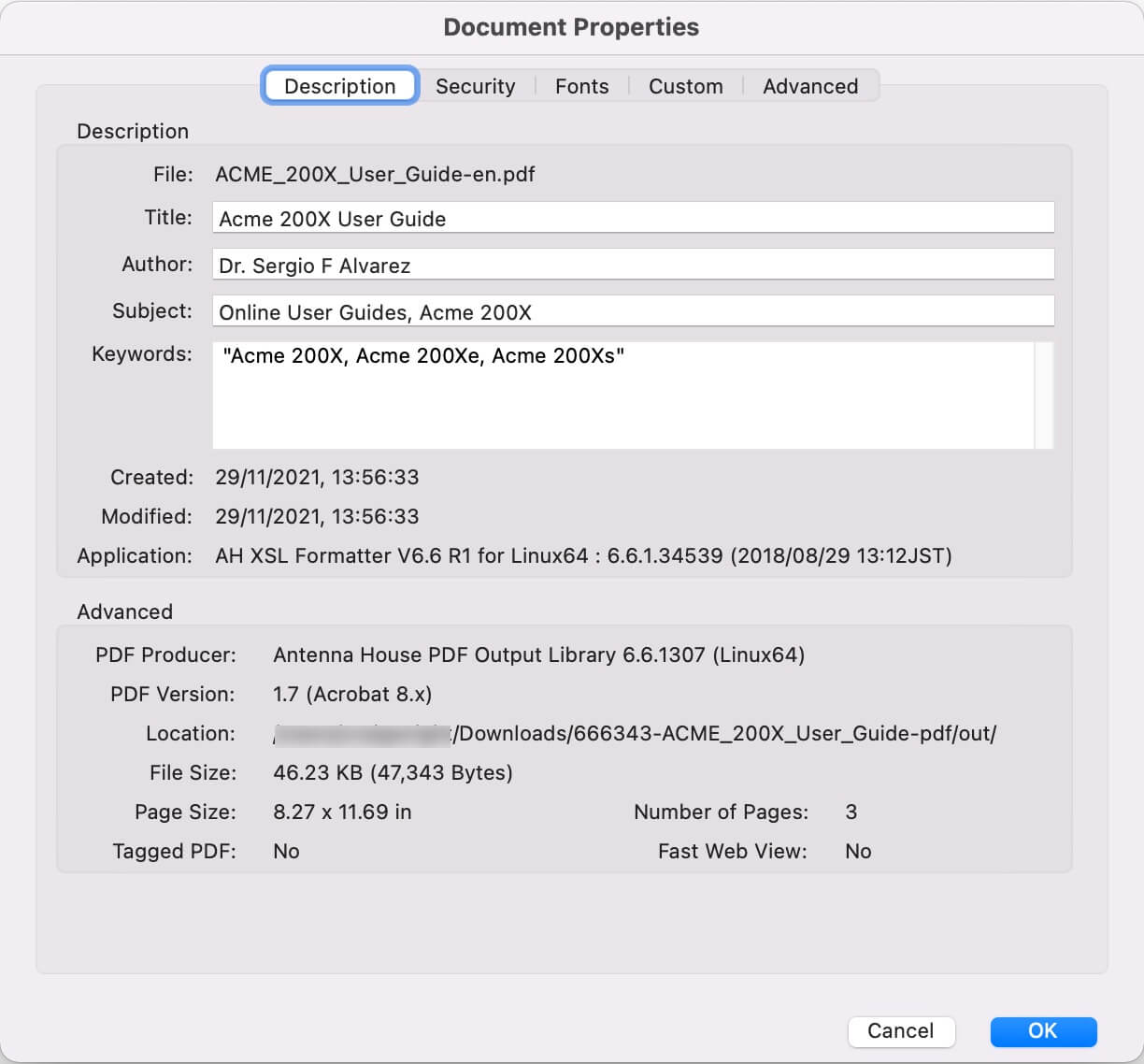Click the Fast Web View: label

click(x=732, y=851)
